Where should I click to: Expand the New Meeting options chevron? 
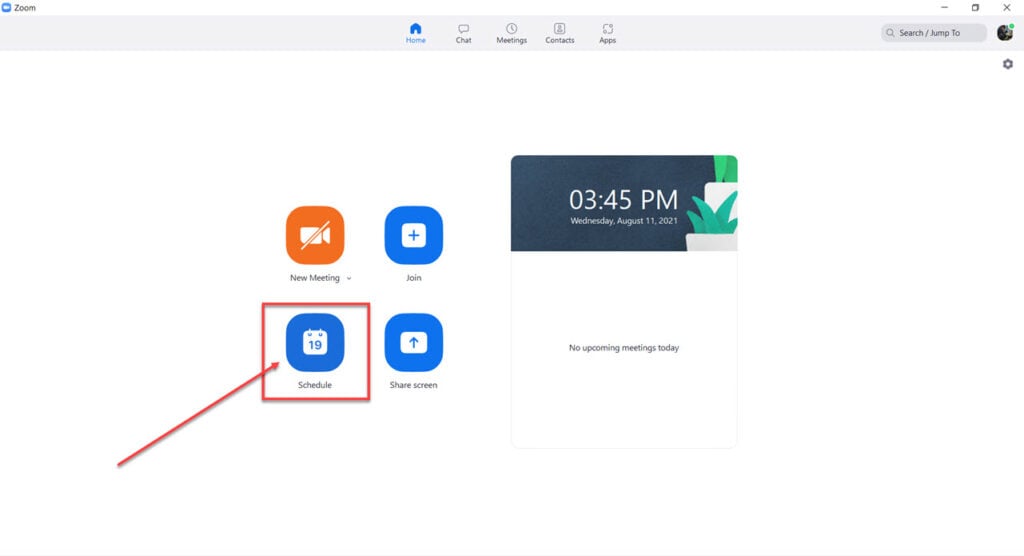click(349, 278)
